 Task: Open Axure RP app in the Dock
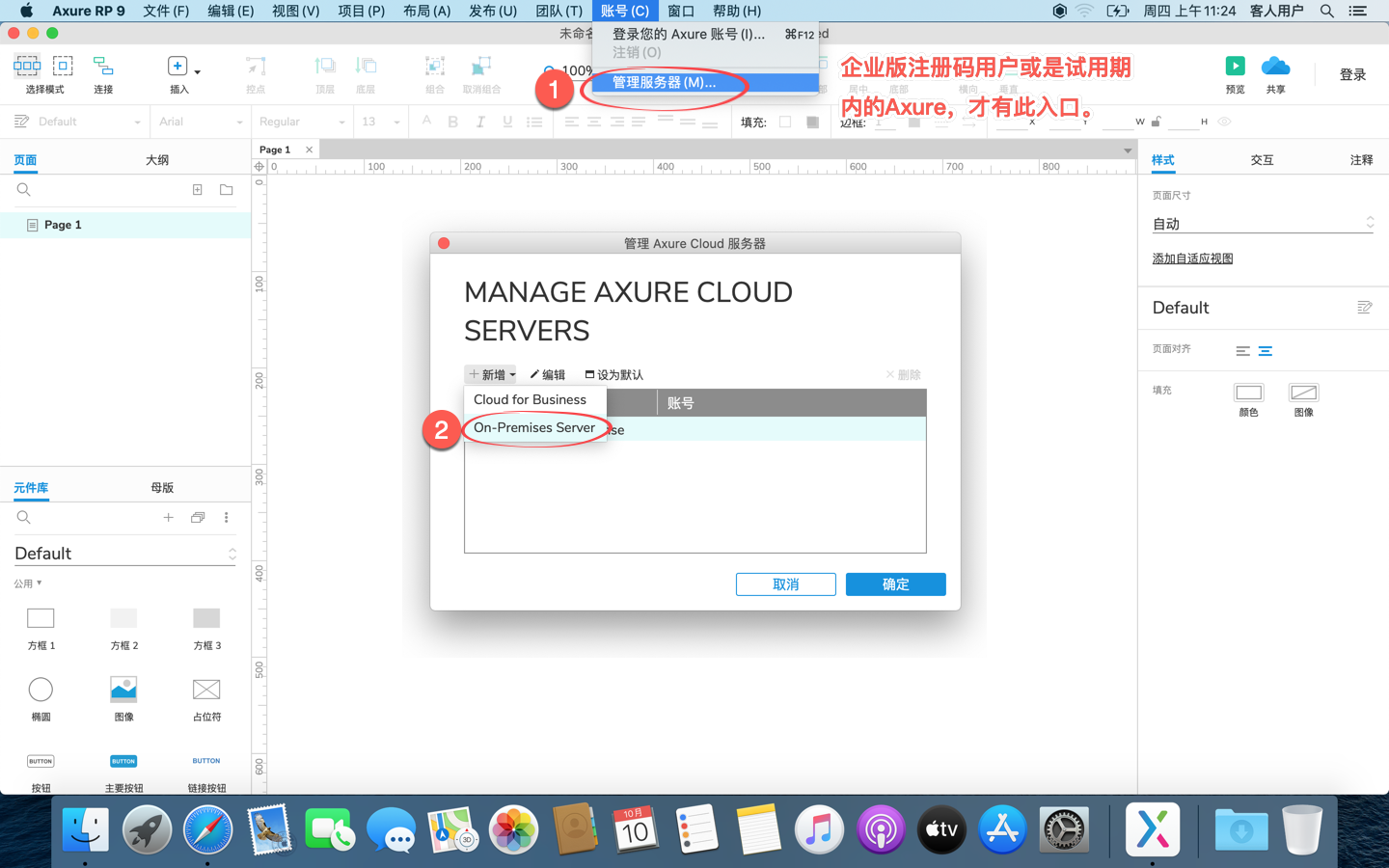tap(1153, 830)
